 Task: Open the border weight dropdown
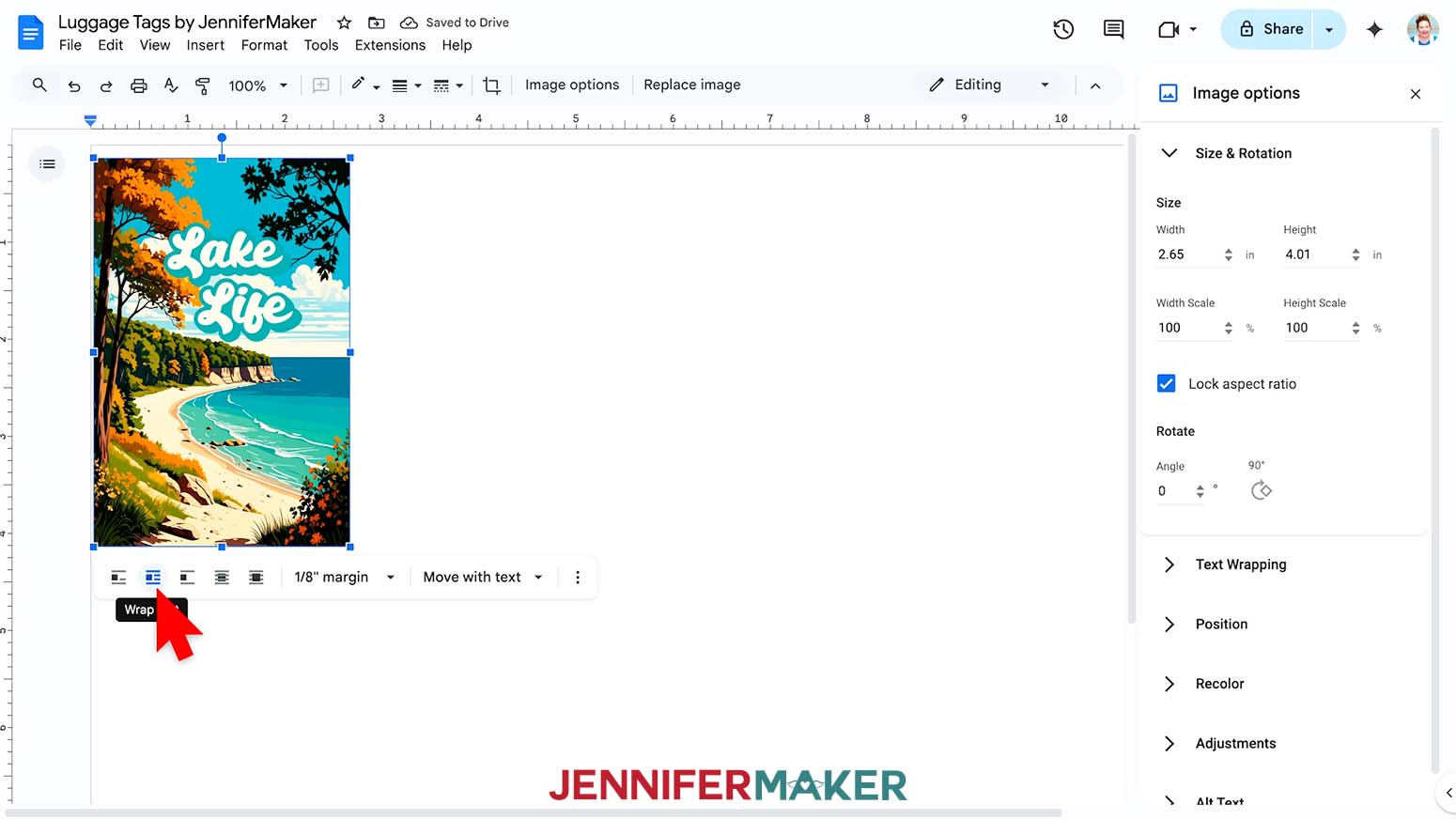click(x=406, y=85)
